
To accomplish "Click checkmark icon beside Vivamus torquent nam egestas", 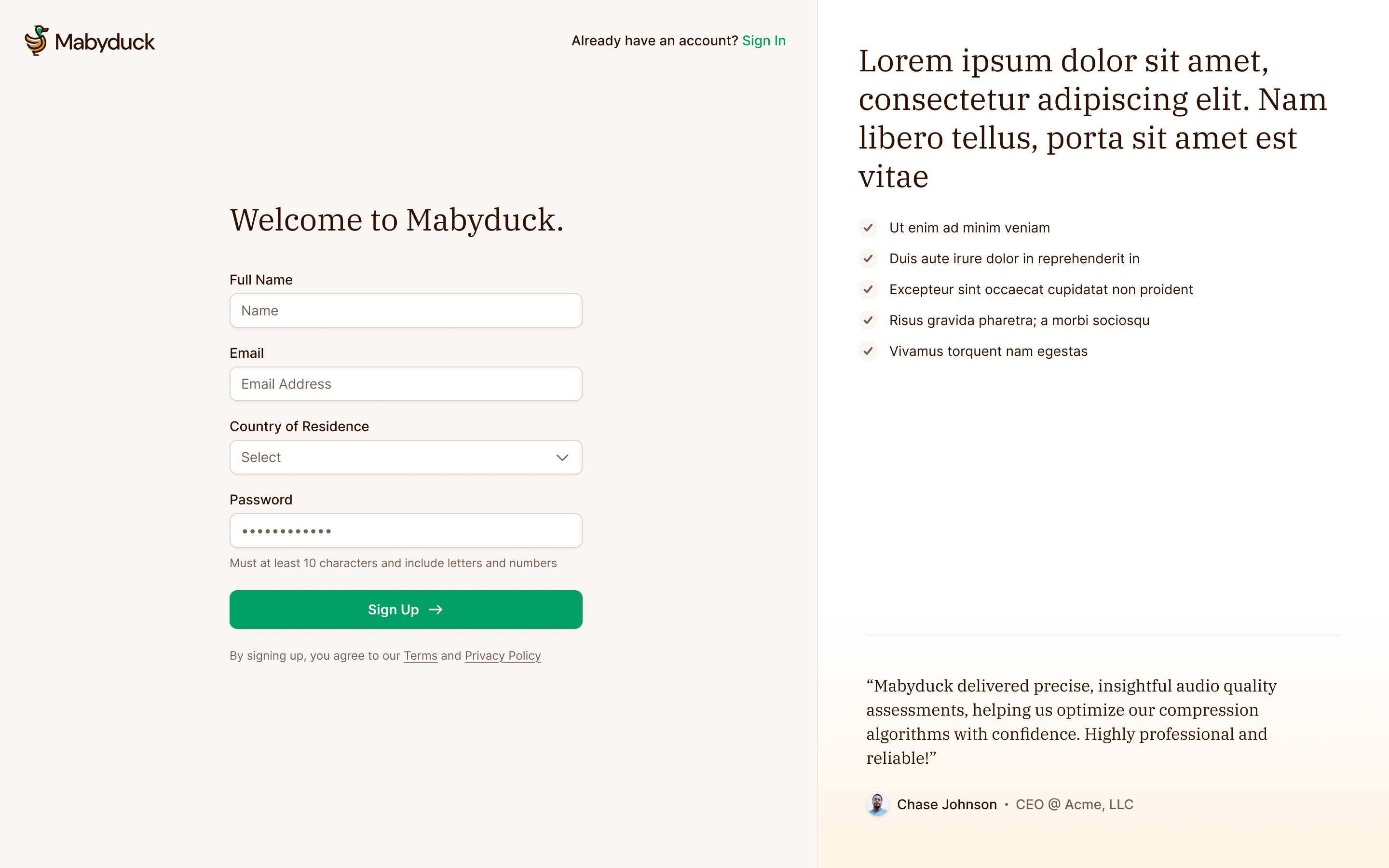I will click(x=868, y=352).
